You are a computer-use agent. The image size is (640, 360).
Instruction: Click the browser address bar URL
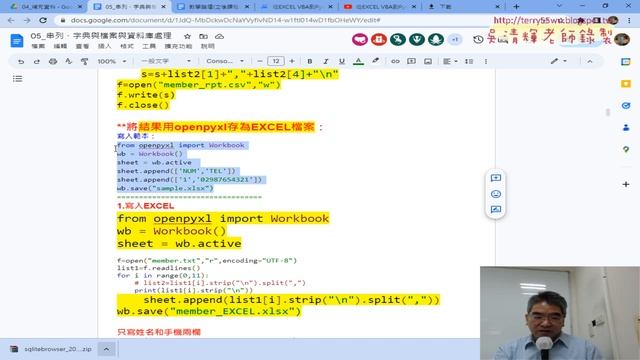pyautogui.click(x=225, y=20)
